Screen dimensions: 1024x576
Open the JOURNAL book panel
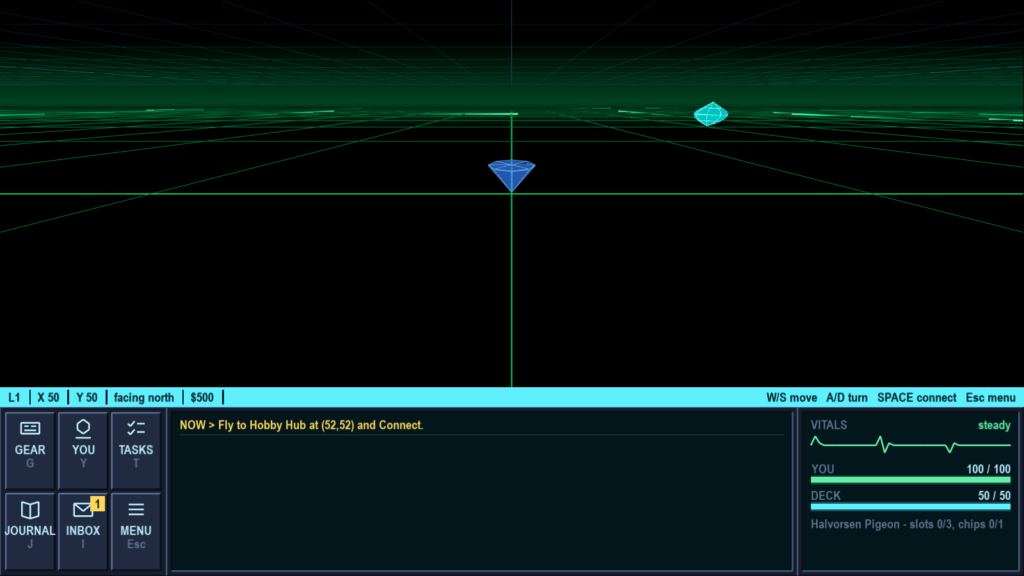point(30,531)
